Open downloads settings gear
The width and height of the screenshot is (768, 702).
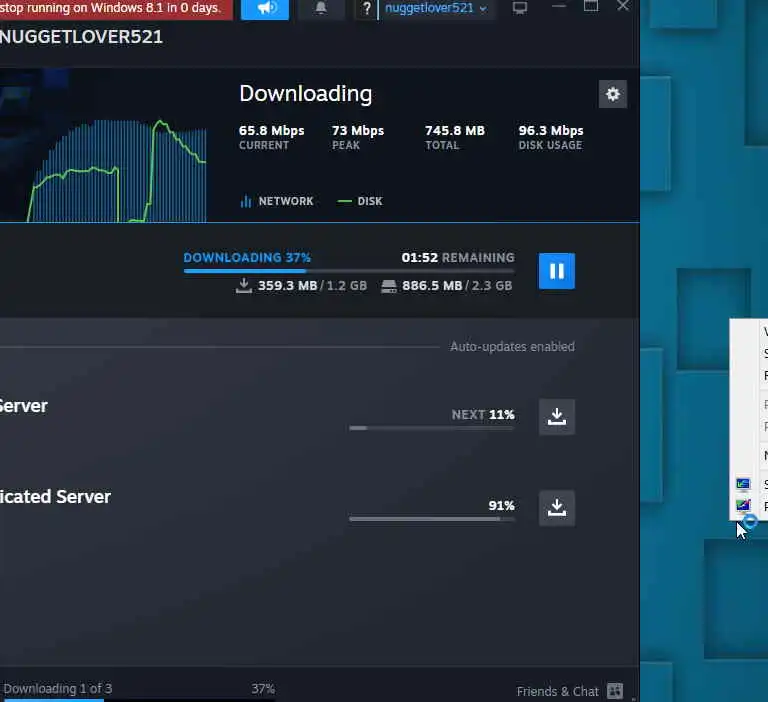click(x=612, y=94)
